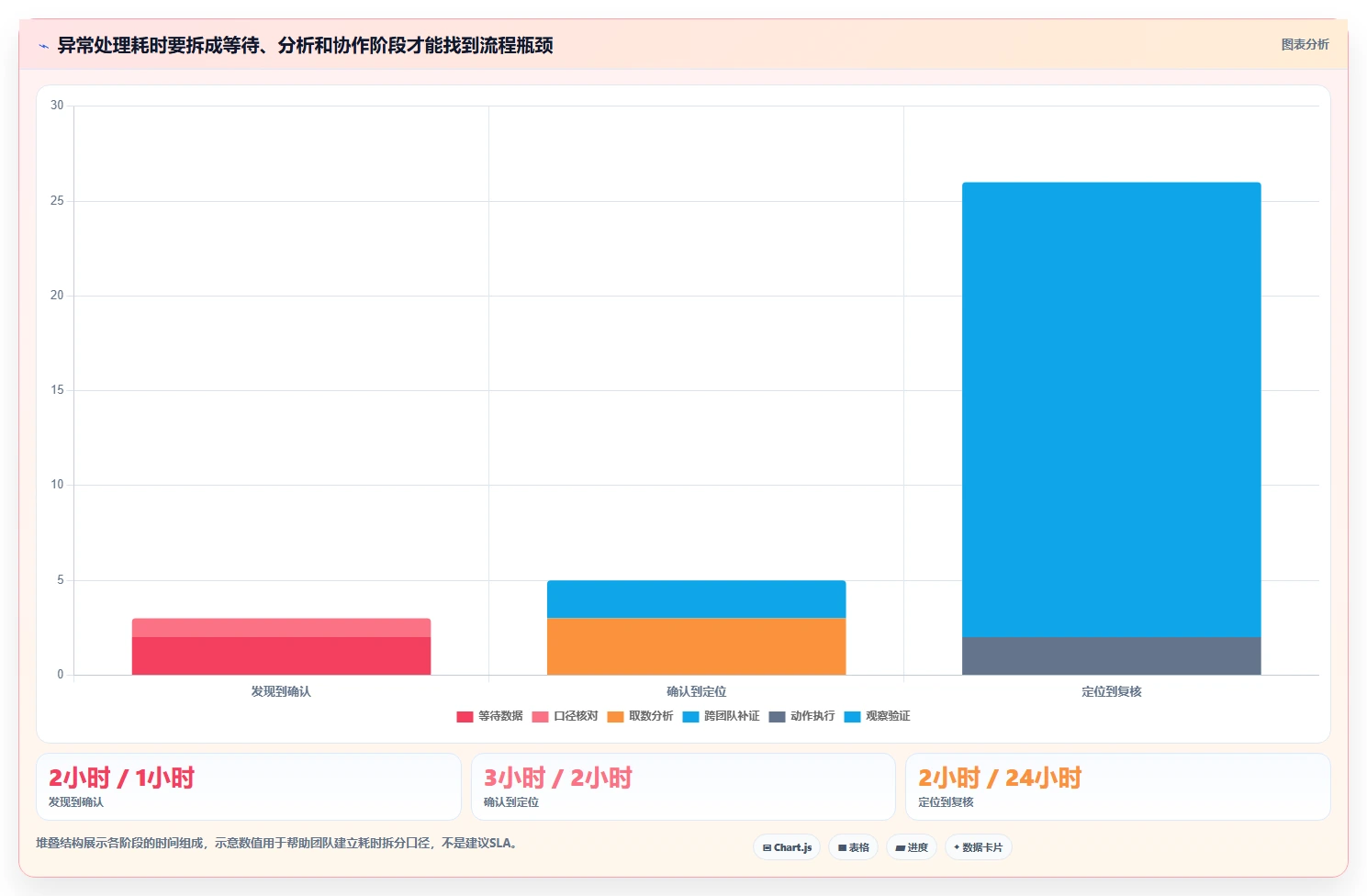The width and height of the screenshot is (1367, 896).
Task: Click the tall blue 观察验证 bar segment
Action: [x=1111, y=409]
